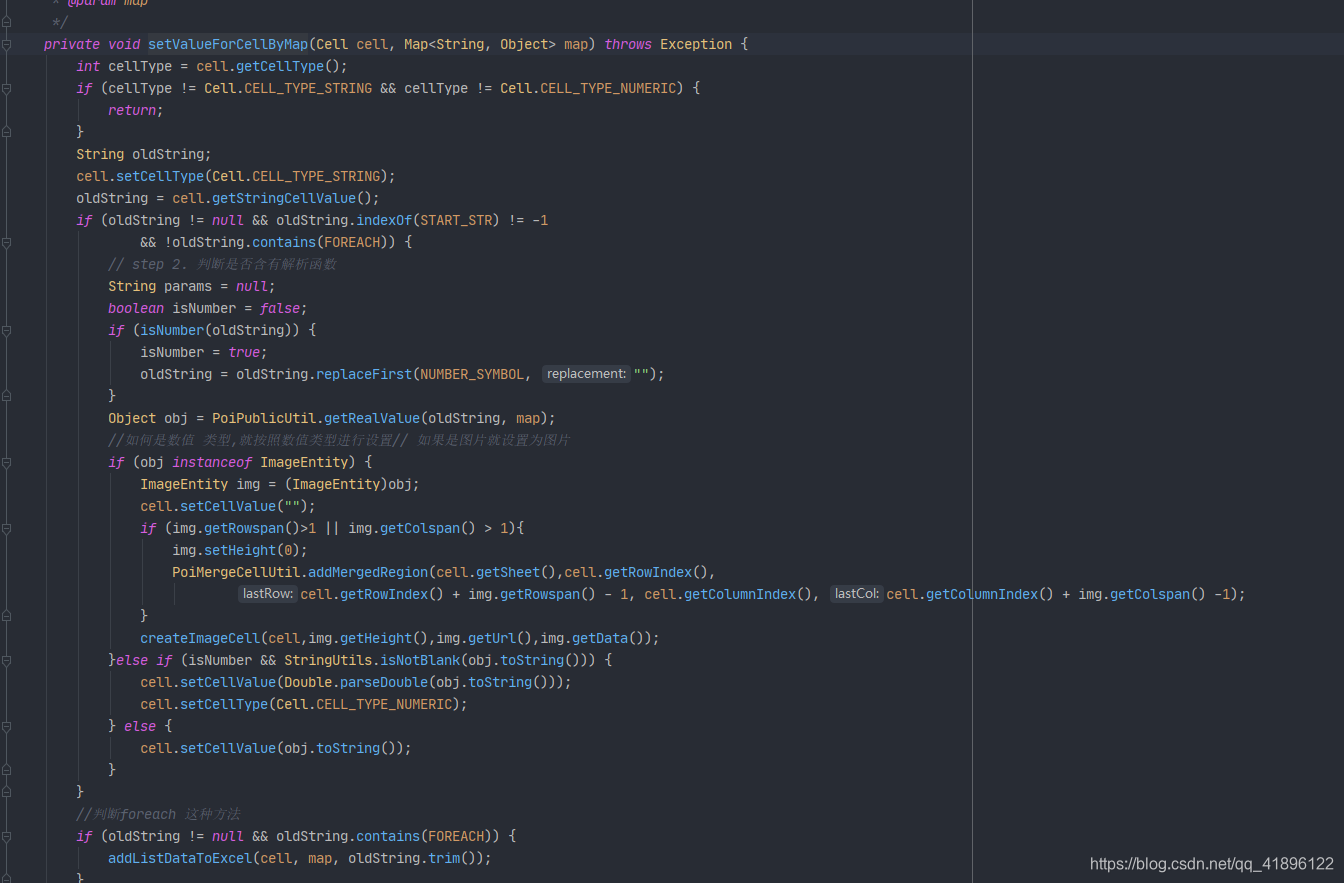1344x883 pixels.
Task: Collapse the cellType != CELL_TYPE_STRING if block
Action: point(6,89)
